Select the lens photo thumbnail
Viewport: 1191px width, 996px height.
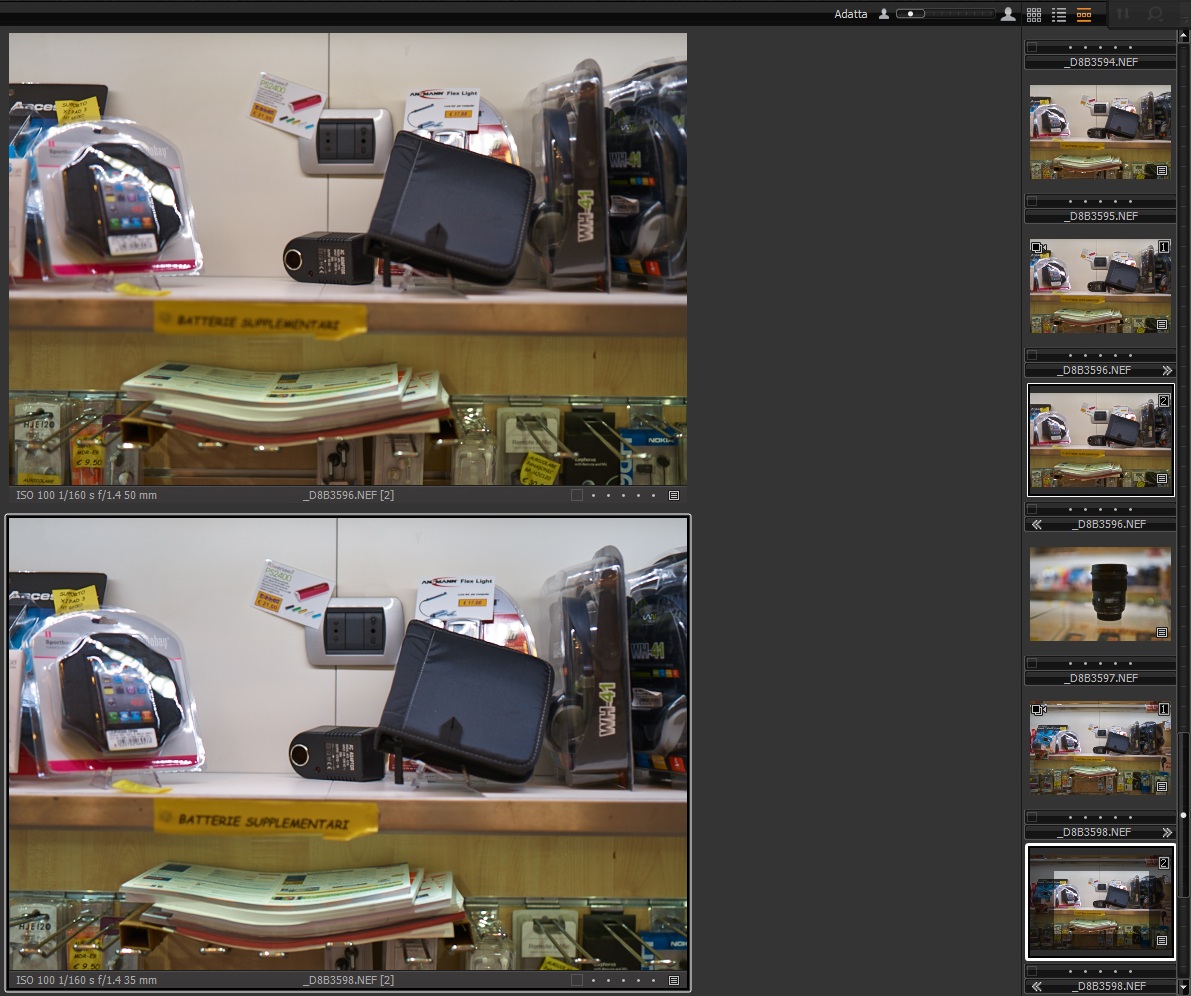click(1100, 594)
